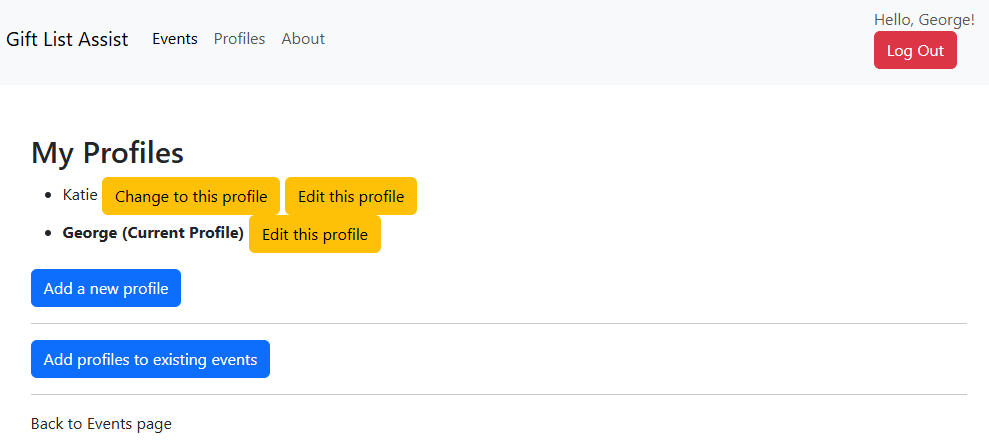Open the Profiles nav item
The width and height of the screenshot is (989, 448).
(240, 39)
